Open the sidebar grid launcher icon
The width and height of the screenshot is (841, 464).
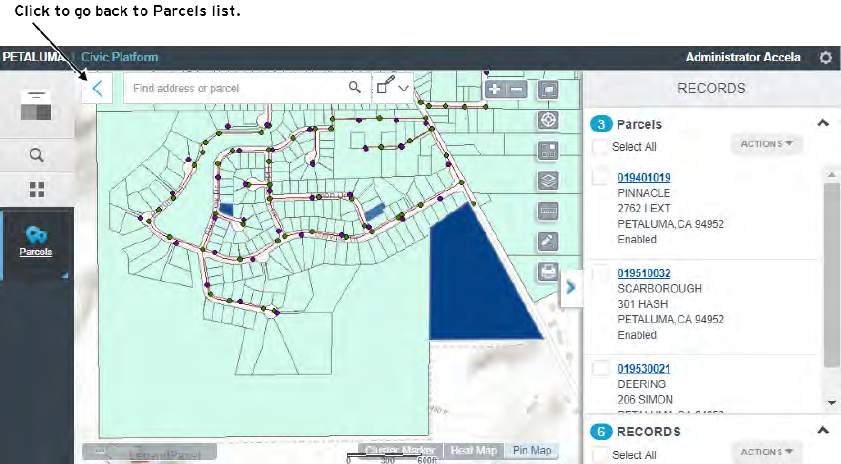[x=36, y=189]
